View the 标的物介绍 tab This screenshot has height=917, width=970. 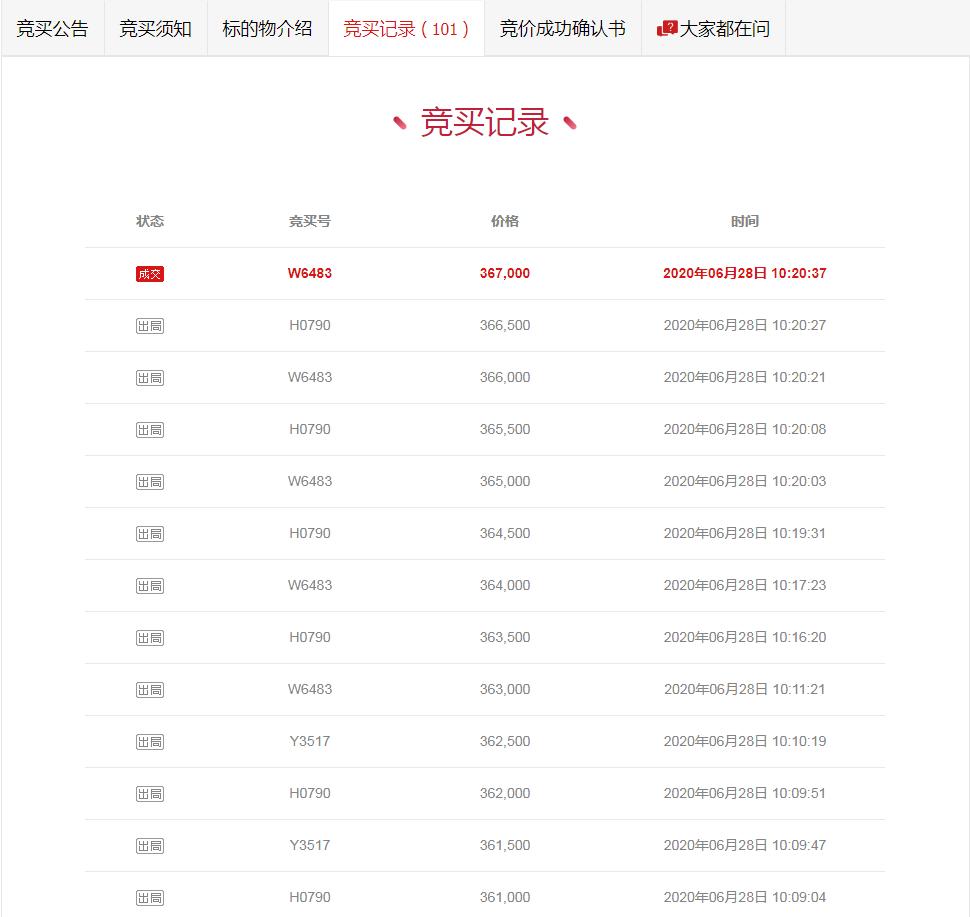[267, 29]
